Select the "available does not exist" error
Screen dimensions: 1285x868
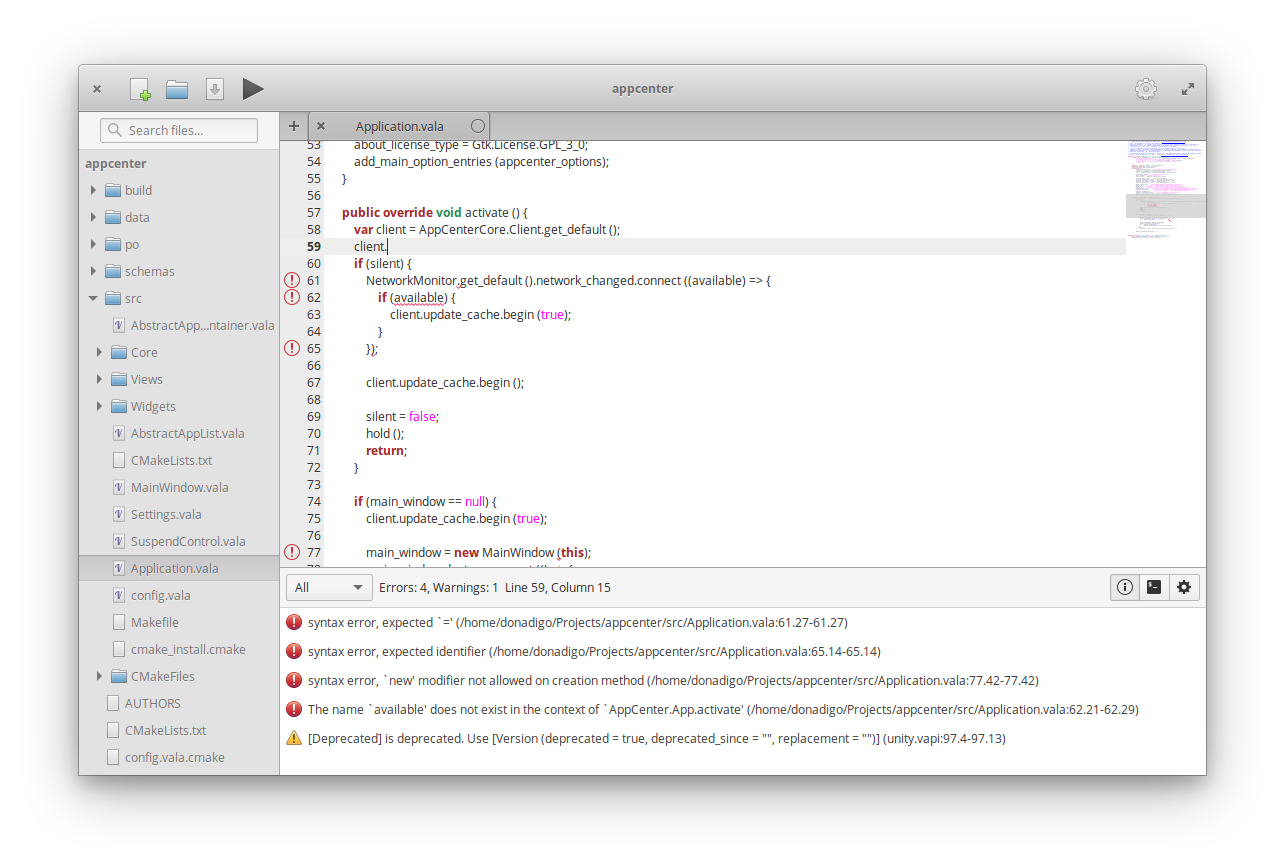point(743,709)
